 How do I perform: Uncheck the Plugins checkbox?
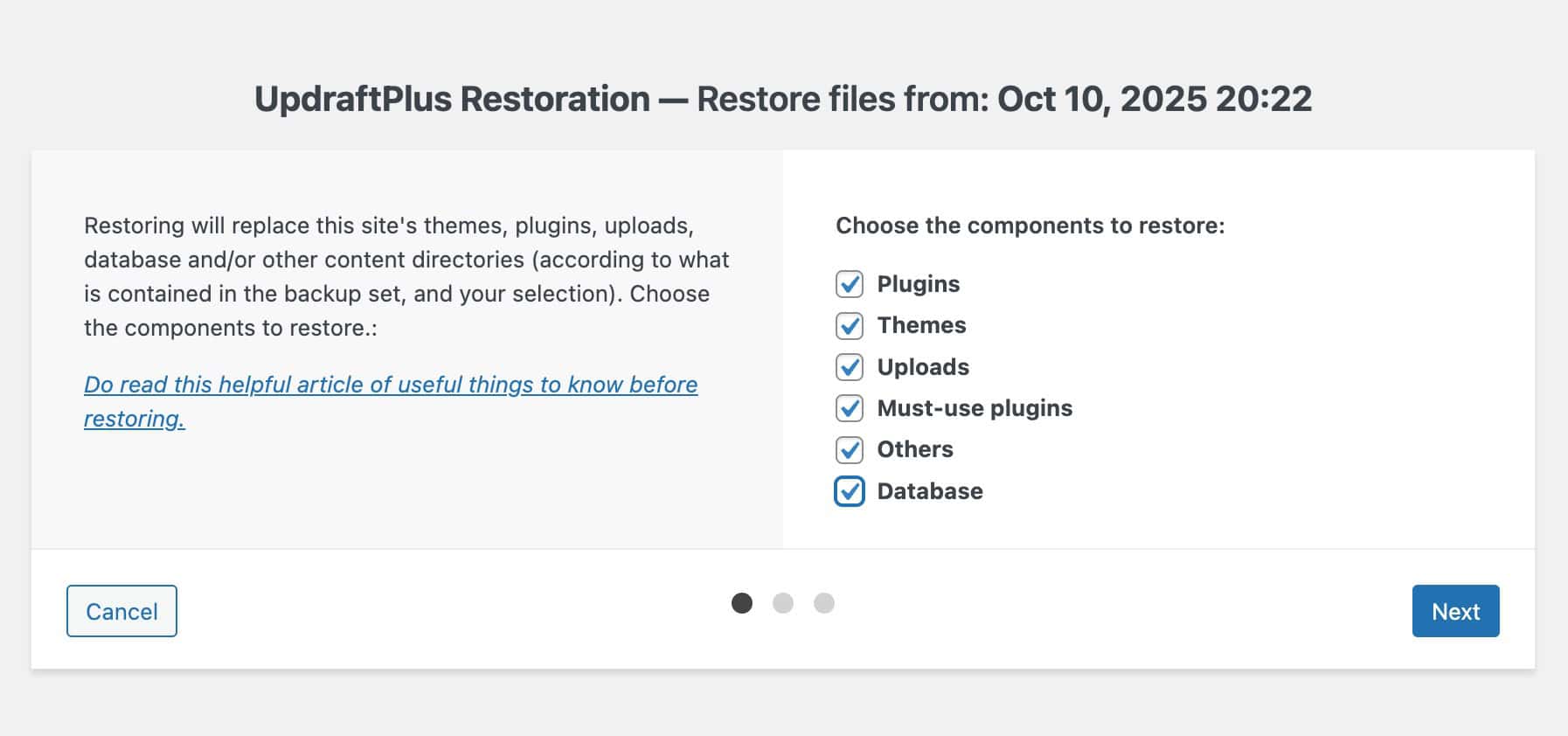(850, 284)
